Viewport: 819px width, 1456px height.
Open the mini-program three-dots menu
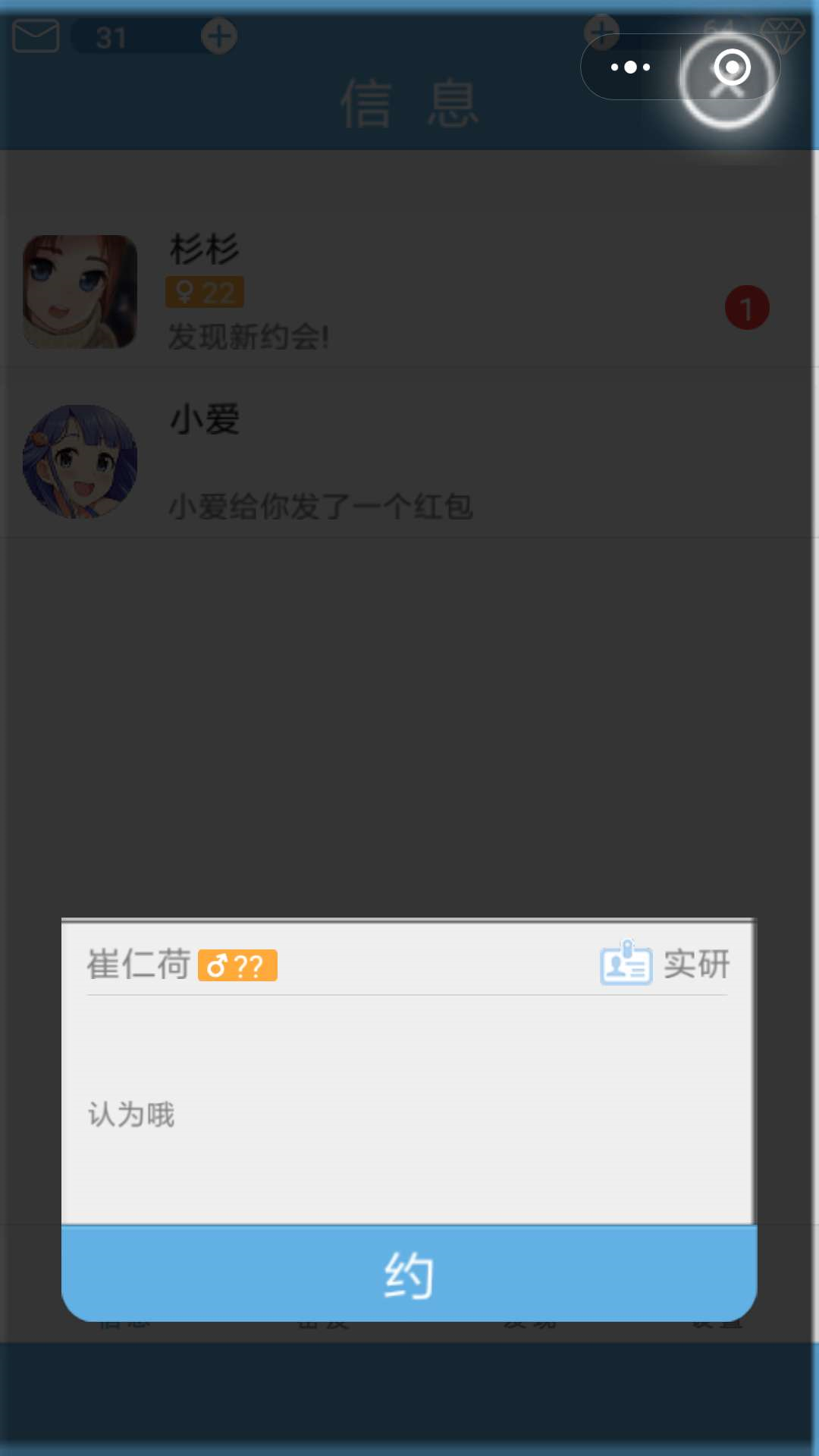(630, 67)
